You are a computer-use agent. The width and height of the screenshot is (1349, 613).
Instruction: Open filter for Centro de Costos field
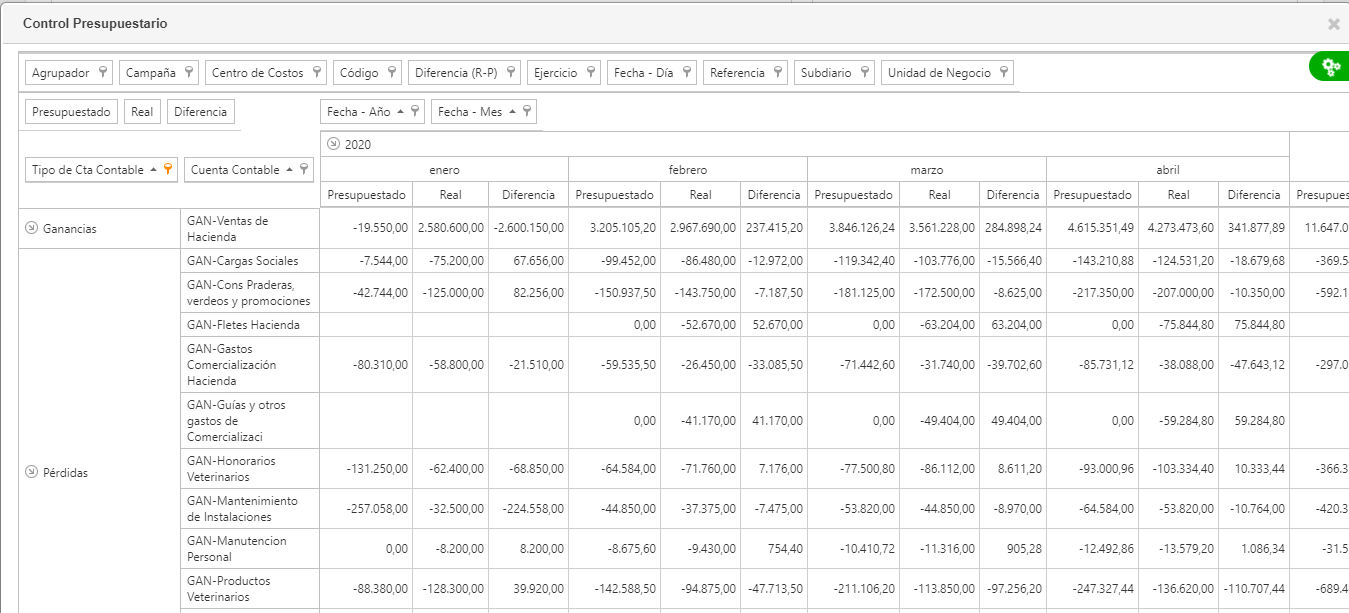[x=317, y=72]
